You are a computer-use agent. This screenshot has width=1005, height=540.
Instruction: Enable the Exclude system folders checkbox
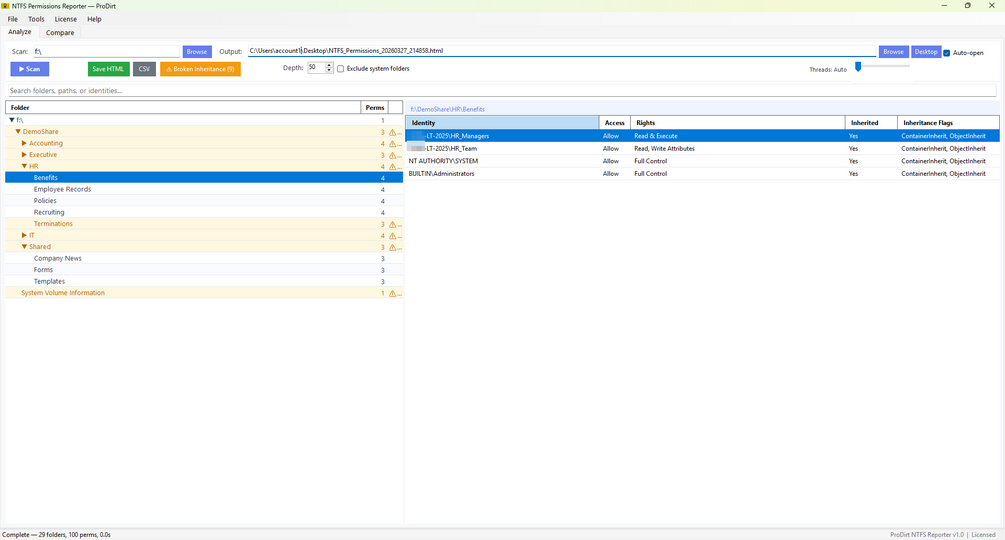pyautogui.click(x=340, y=69)
